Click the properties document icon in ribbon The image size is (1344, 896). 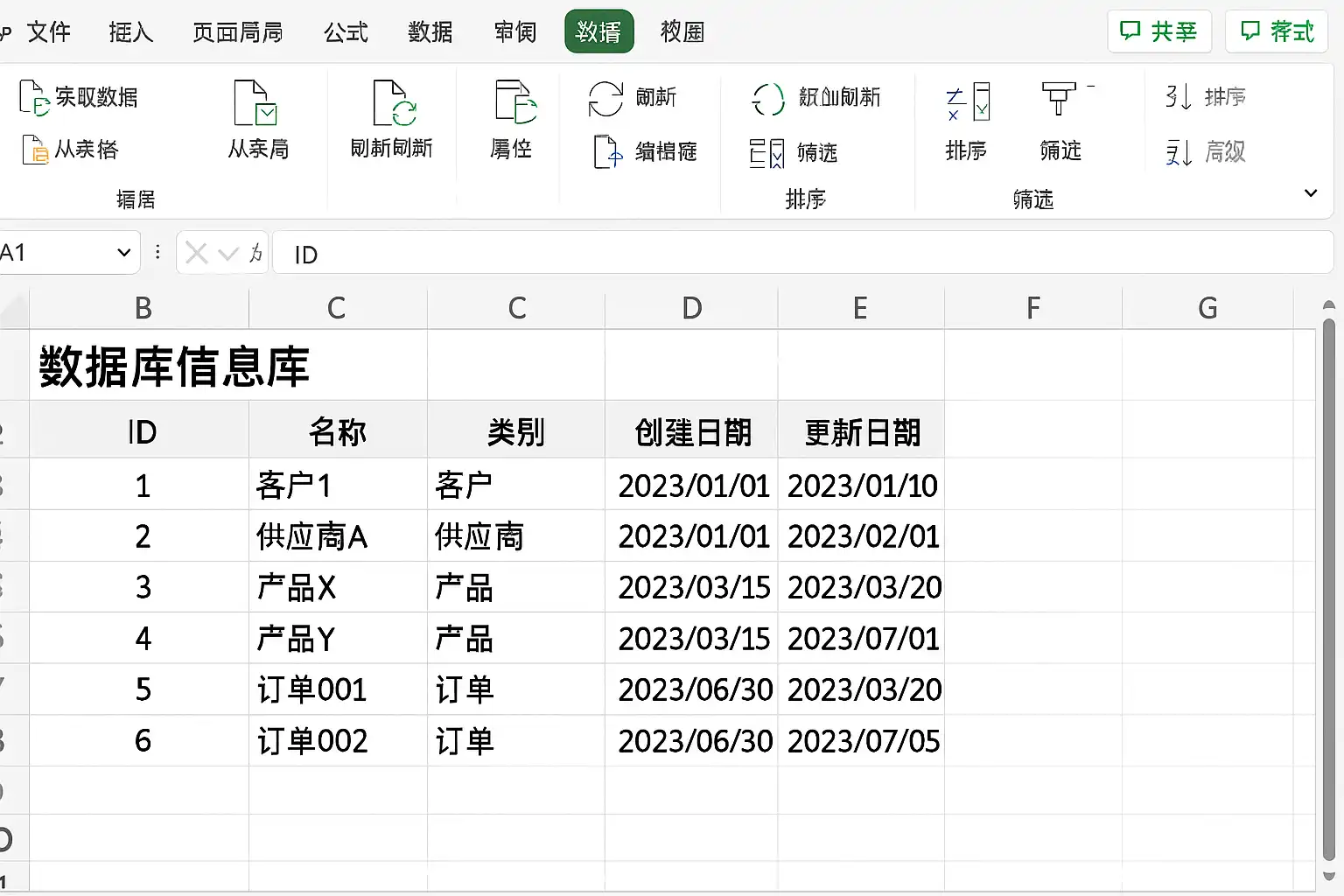coord(514,101)
